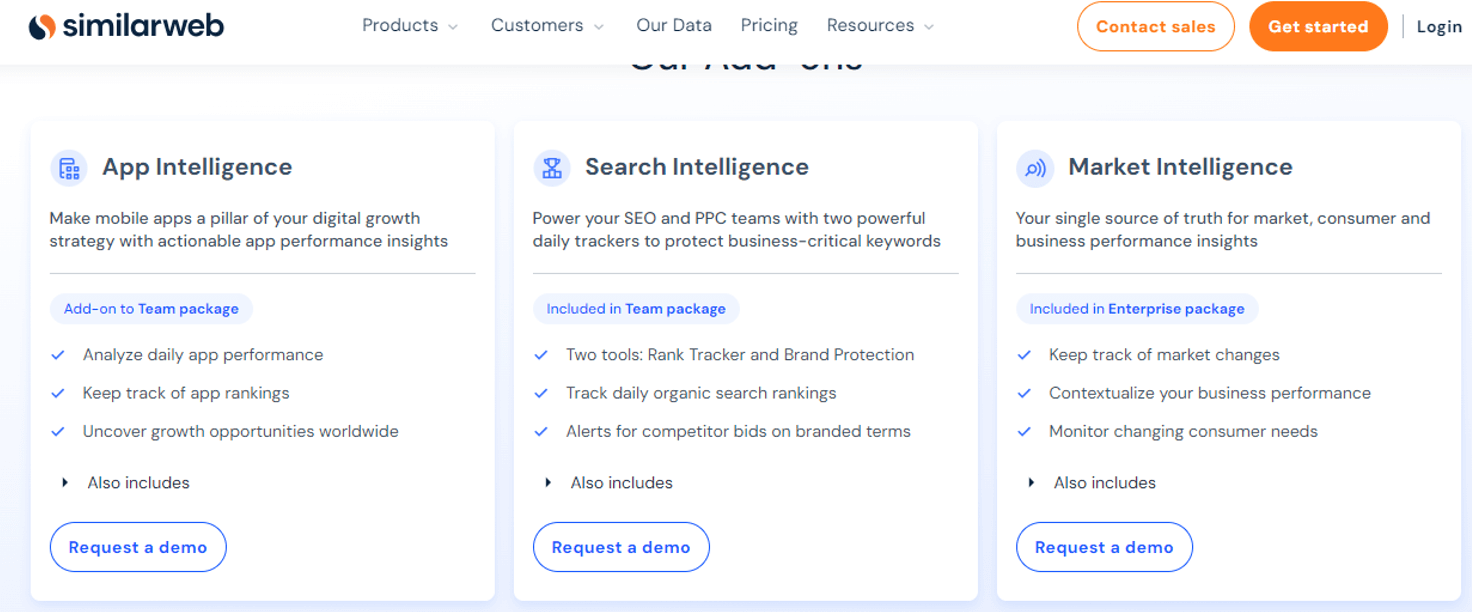This screenshot has height=612, width=1472.
Task: Click the Search Intelligence card icon
Action: click(552, 168)
